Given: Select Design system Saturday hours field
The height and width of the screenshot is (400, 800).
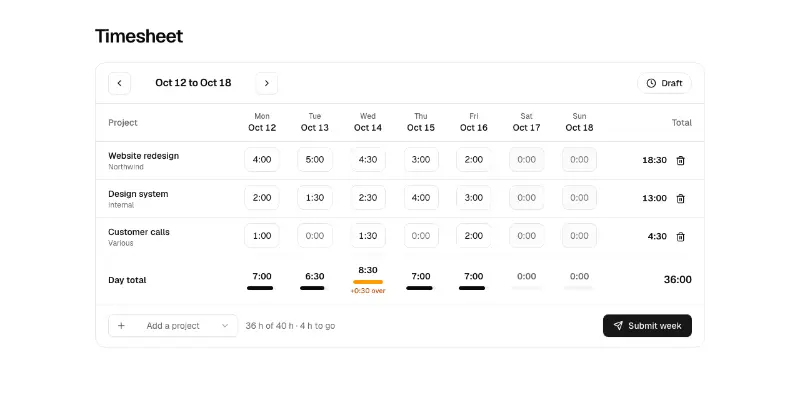Looking at the screenshot, I should (x=527, y=197).
